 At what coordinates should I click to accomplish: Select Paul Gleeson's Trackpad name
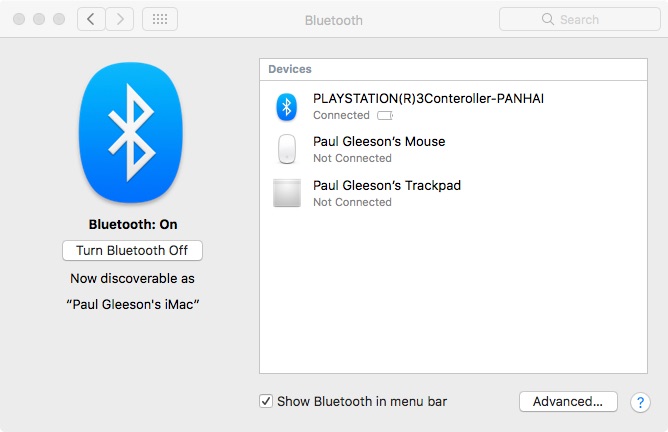[387, 185]
